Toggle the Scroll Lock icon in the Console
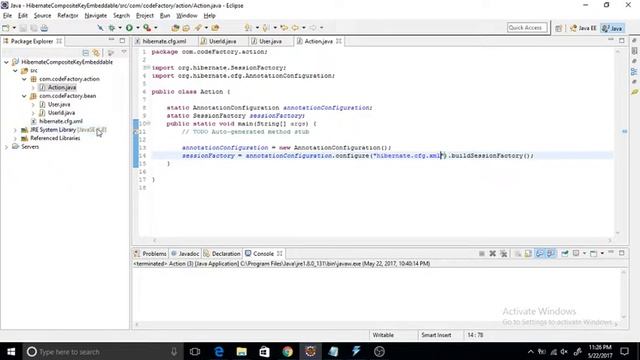The width and height of the screenshot is (640, 360). (x=528, y=253)
